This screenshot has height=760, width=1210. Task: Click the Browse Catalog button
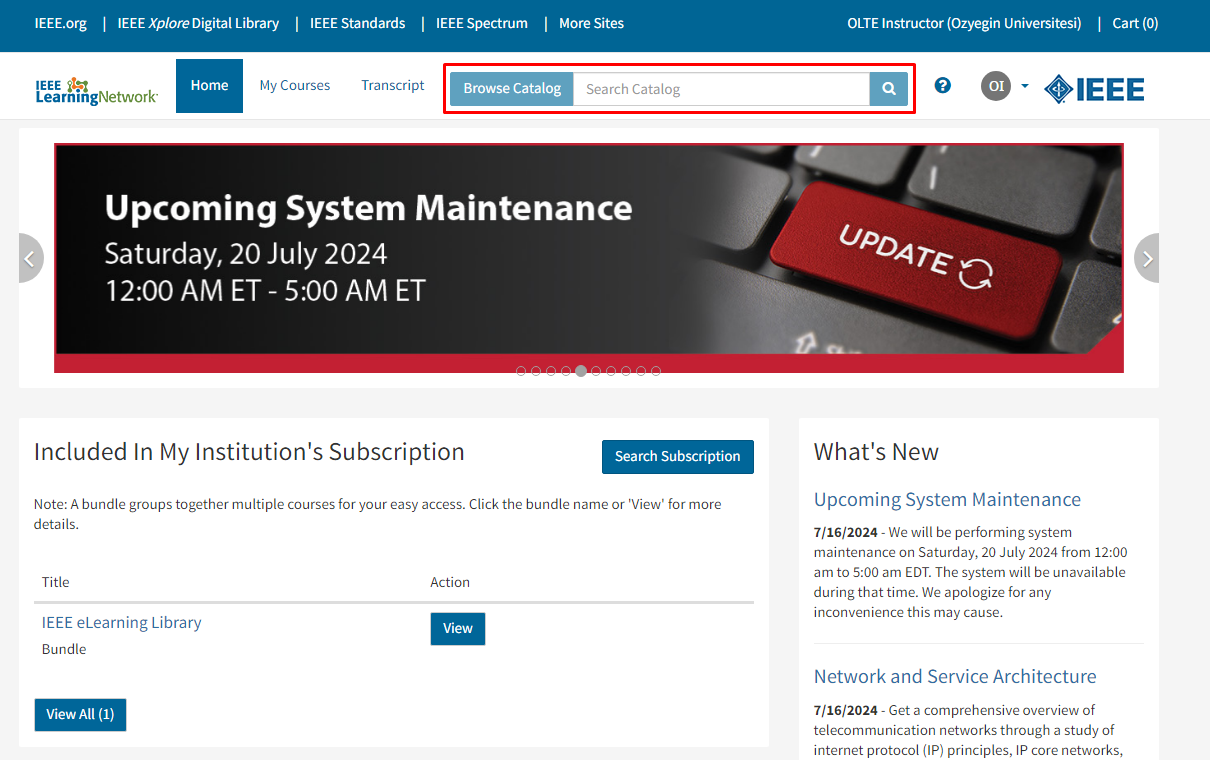[512, 89]
